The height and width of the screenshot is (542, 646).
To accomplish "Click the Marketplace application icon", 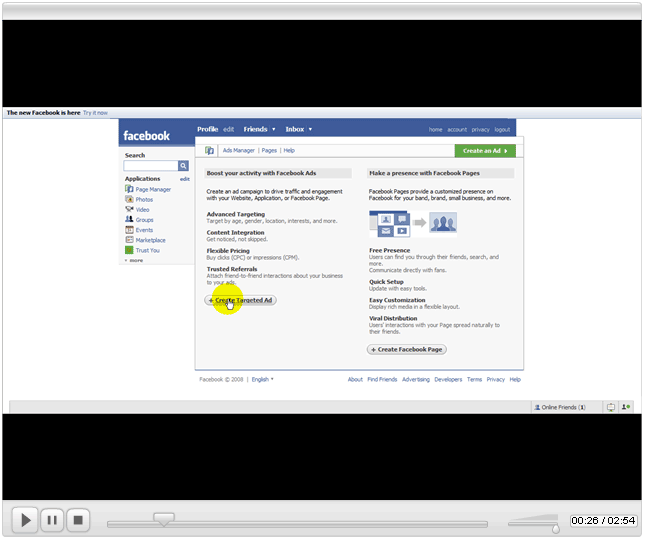I will (130, 241).
